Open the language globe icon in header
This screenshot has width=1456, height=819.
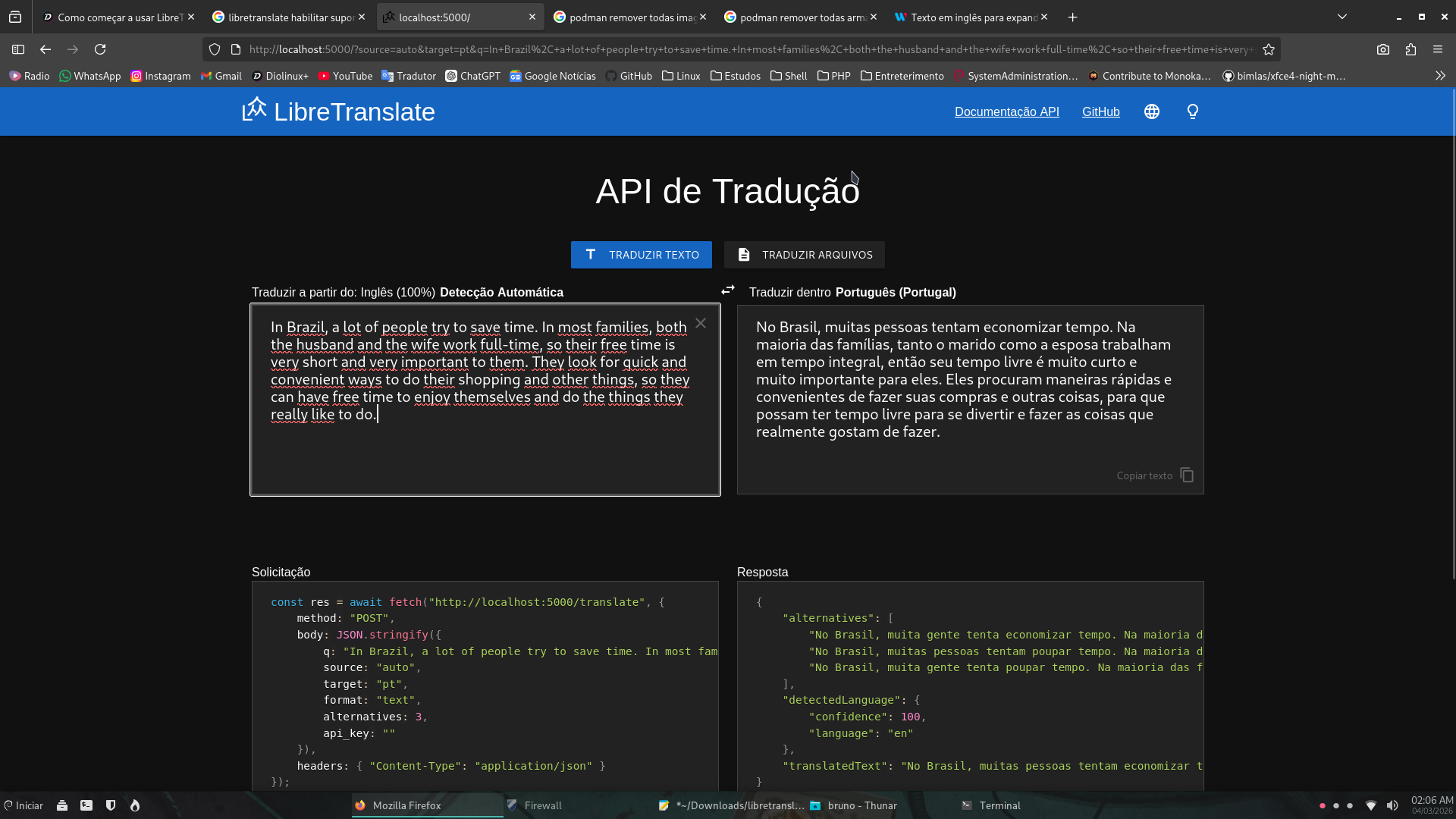pyautogui.click(x=1151, y=112)
